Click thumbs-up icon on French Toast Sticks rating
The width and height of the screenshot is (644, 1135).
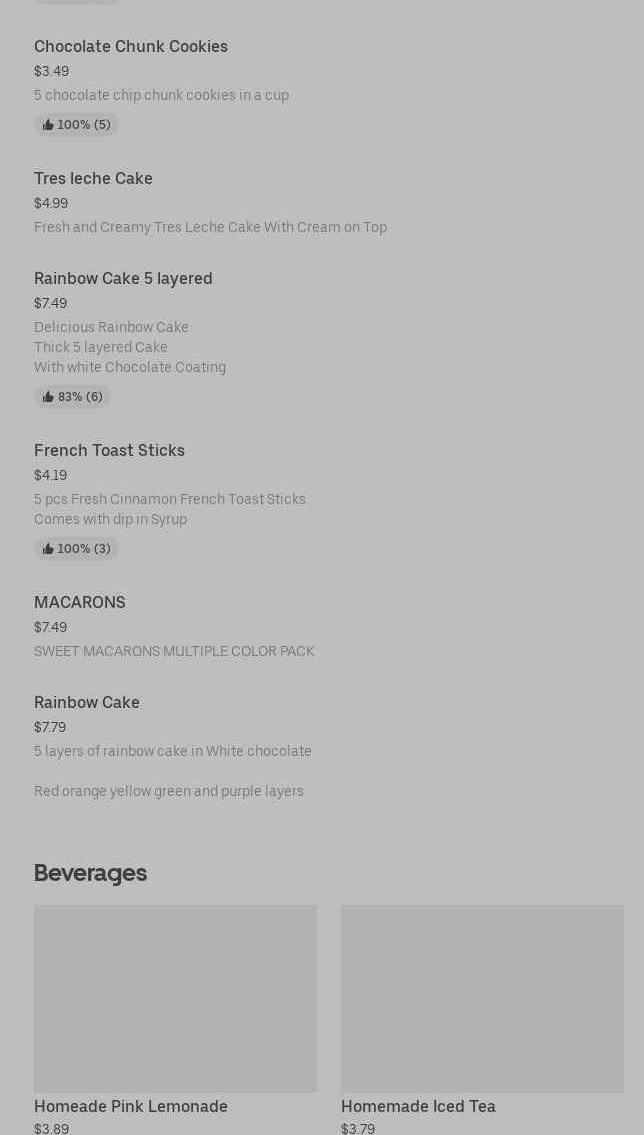click(48, 549)
